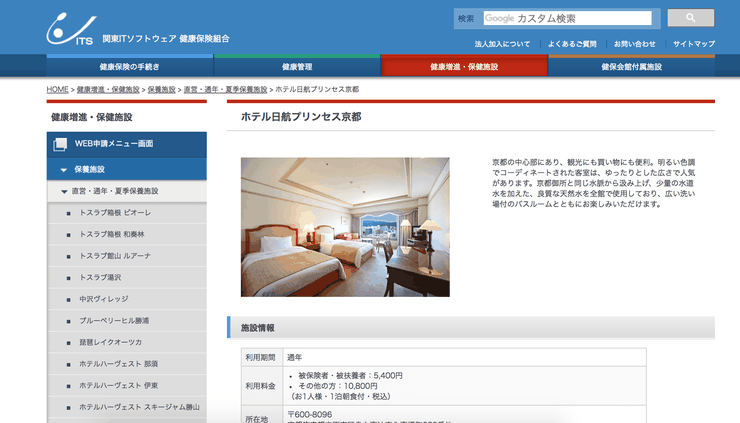Click 被保険者・被扶養者：5,400円 text
Image resolution: width=740 pixels, height=423 pixels.
pos(350,376)
